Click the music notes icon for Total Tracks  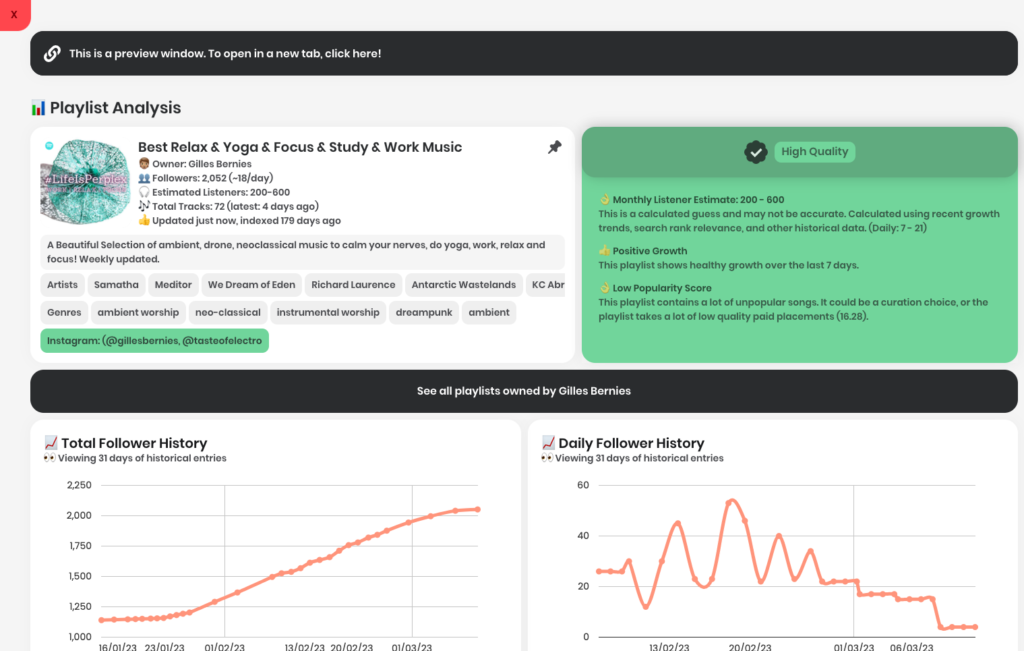(x=144, y=206)
